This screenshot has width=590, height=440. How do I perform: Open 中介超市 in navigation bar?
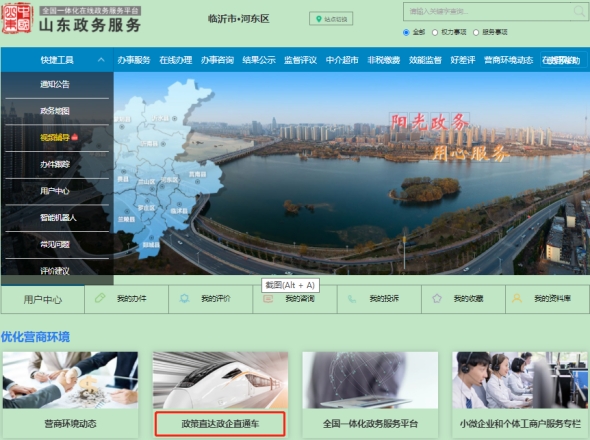tap(342, 60)
